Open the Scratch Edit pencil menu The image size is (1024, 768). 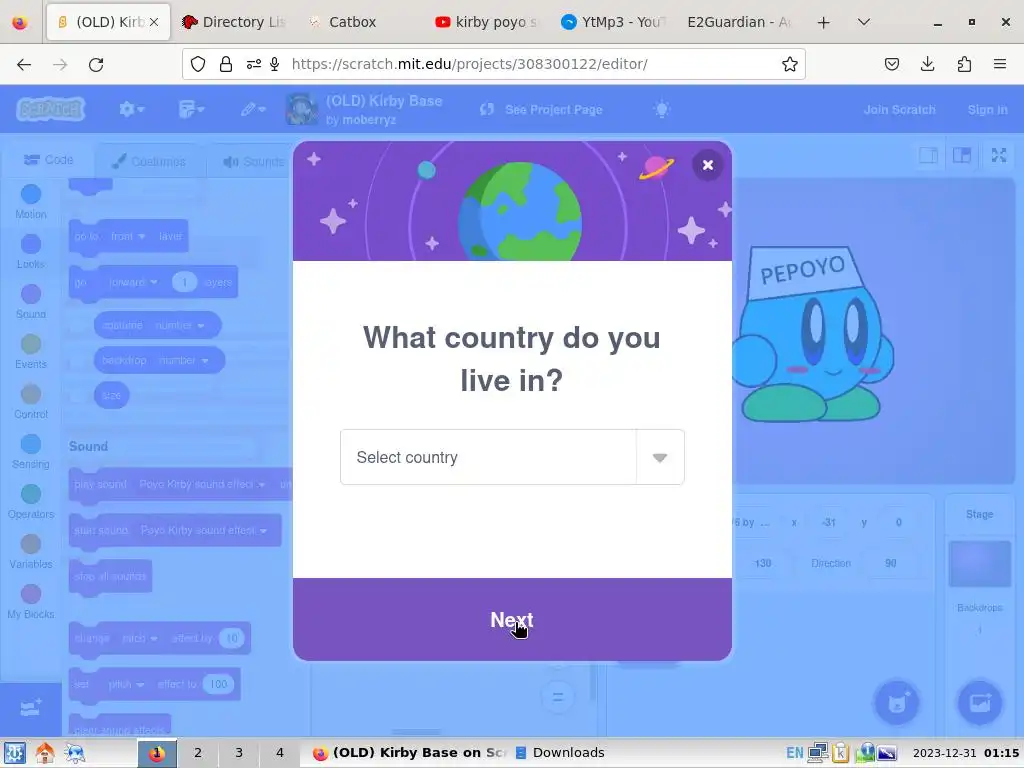click(x=253, y=109)
